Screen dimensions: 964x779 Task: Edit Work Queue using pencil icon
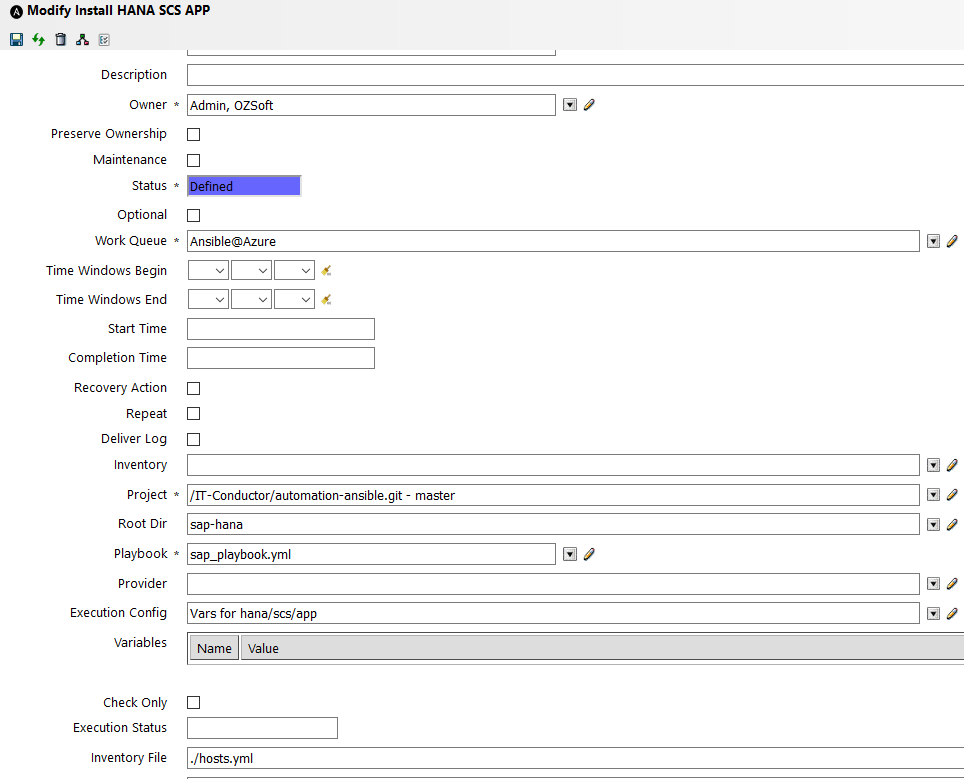(x=952, y=242)
